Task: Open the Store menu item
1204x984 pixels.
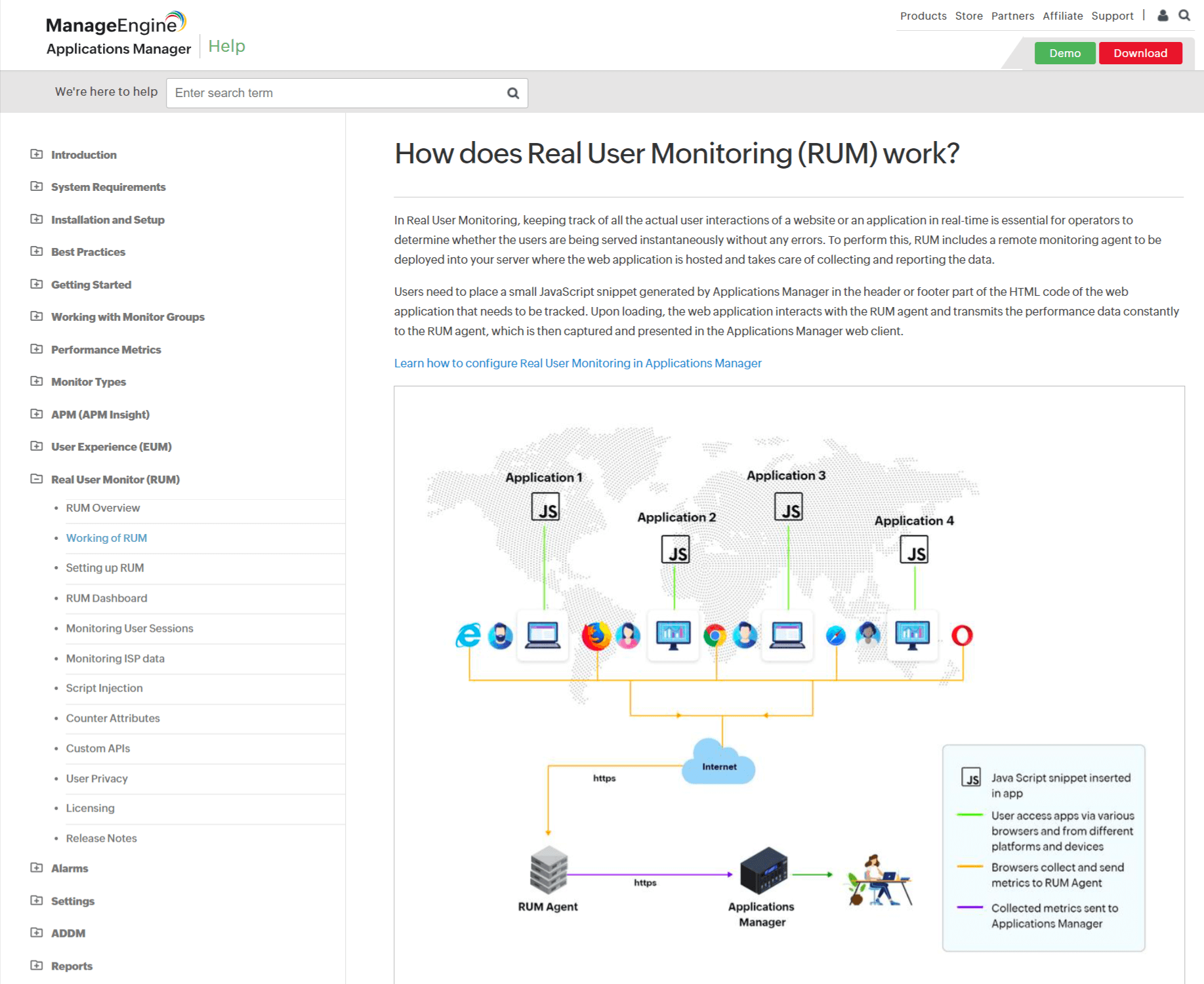Action: tap(968, 16)
